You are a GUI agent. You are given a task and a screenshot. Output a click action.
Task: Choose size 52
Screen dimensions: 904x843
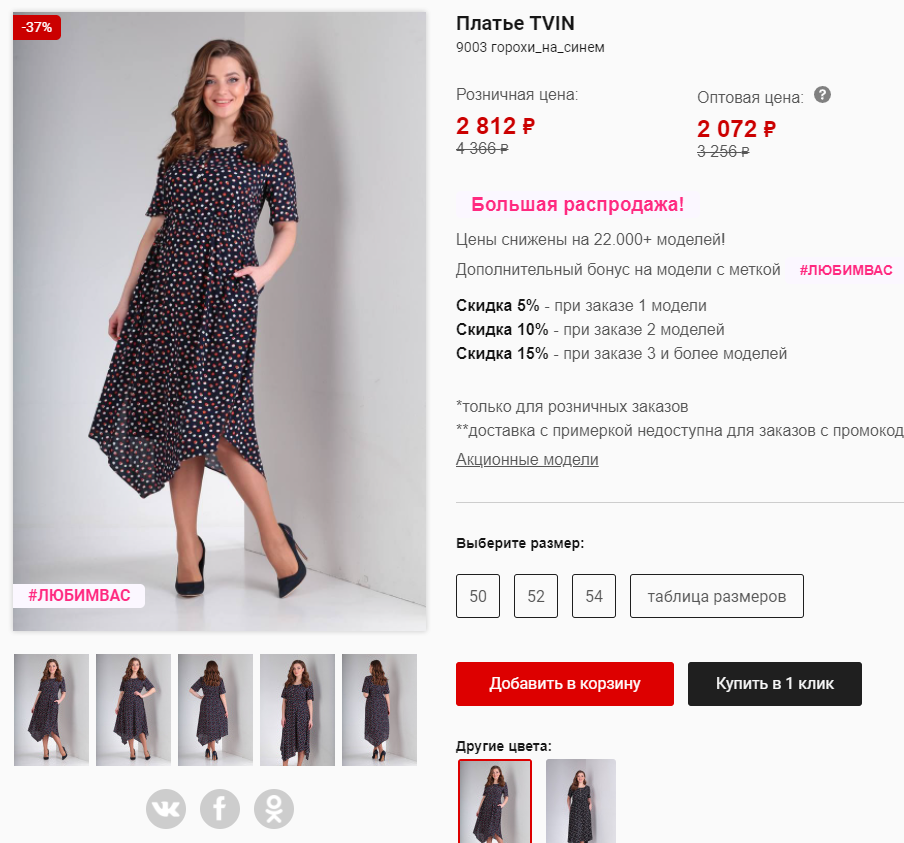[x=536, y=596]
